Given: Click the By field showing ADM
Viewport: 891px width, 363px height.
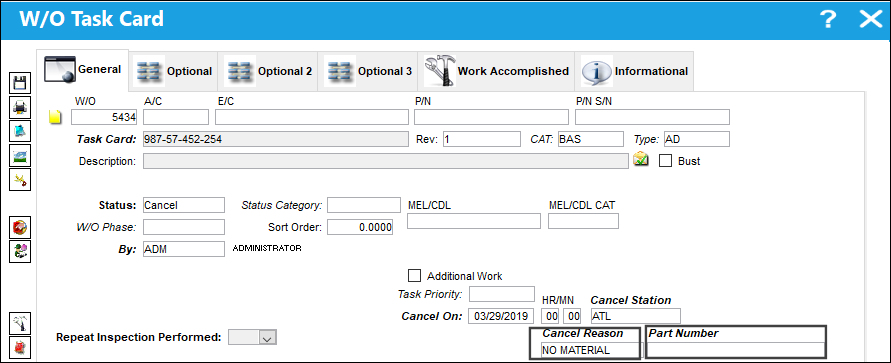Looking at the screenshot, I should coord(184,249).
